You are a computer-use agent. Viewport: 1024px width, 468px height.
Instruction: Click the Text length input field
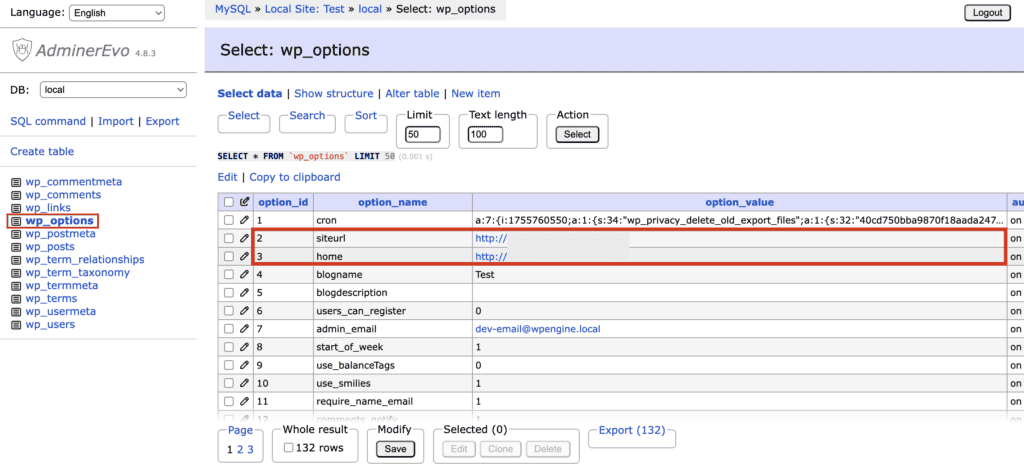coord(485,134)
